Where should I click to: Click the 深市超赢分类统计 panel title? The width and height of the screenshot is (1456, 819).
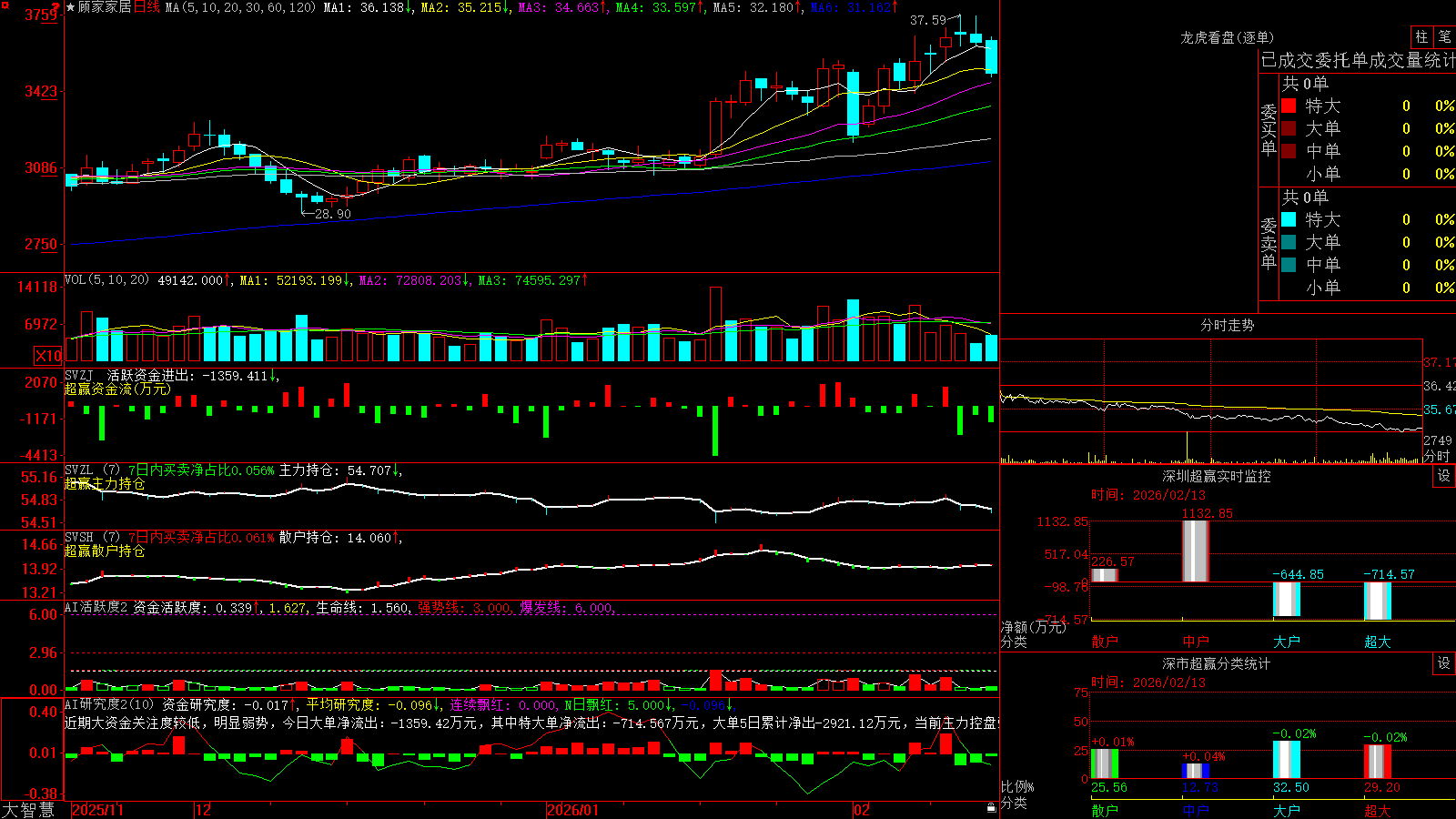[1217, 663]
